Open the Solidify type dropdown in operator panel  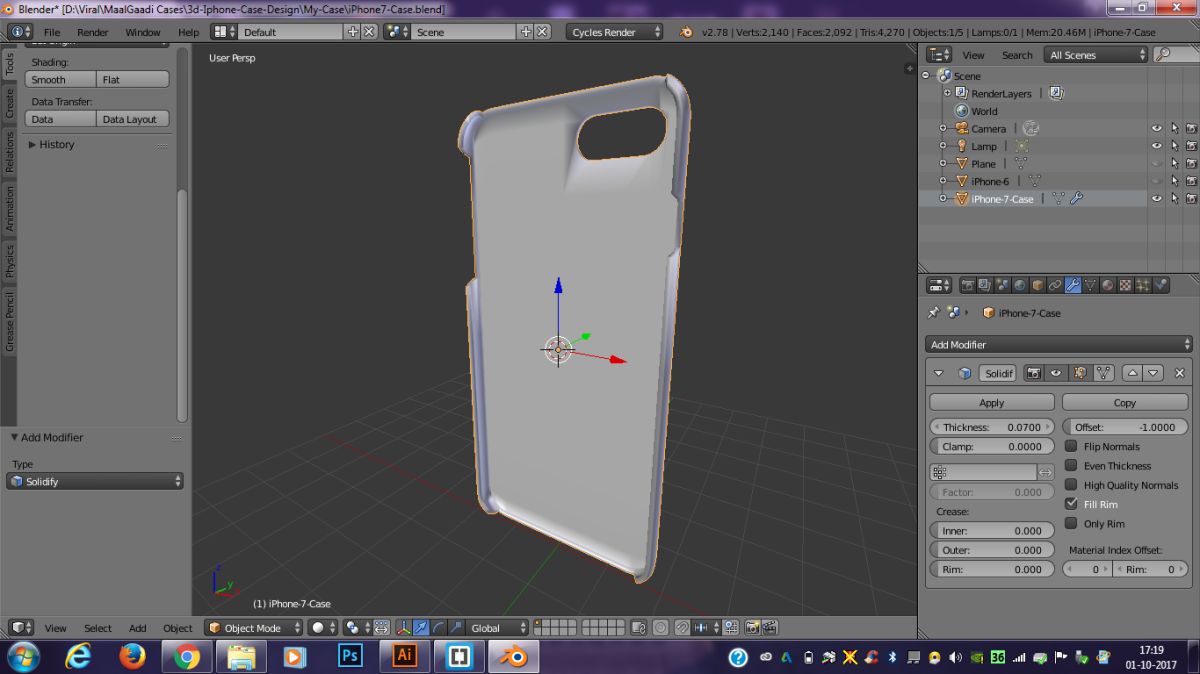click(x=95, y=481)
